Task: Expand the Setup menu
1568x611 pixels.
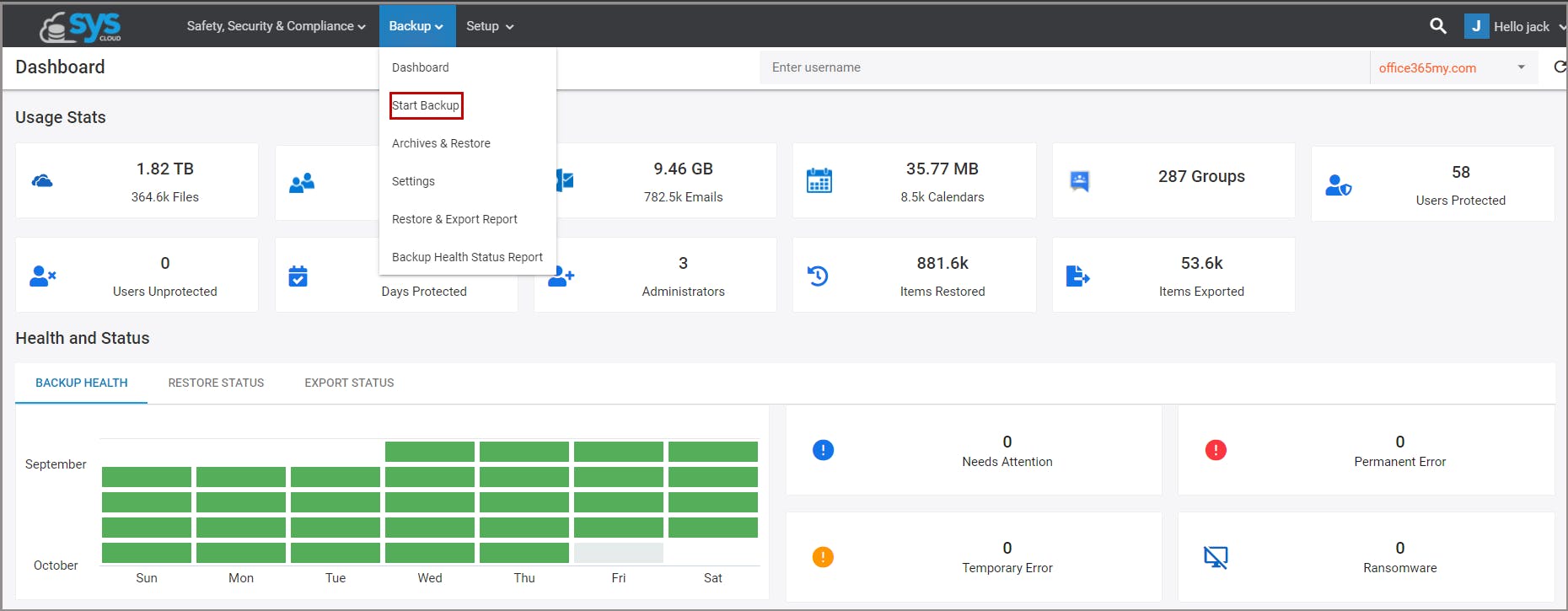Action: point(490,26)
